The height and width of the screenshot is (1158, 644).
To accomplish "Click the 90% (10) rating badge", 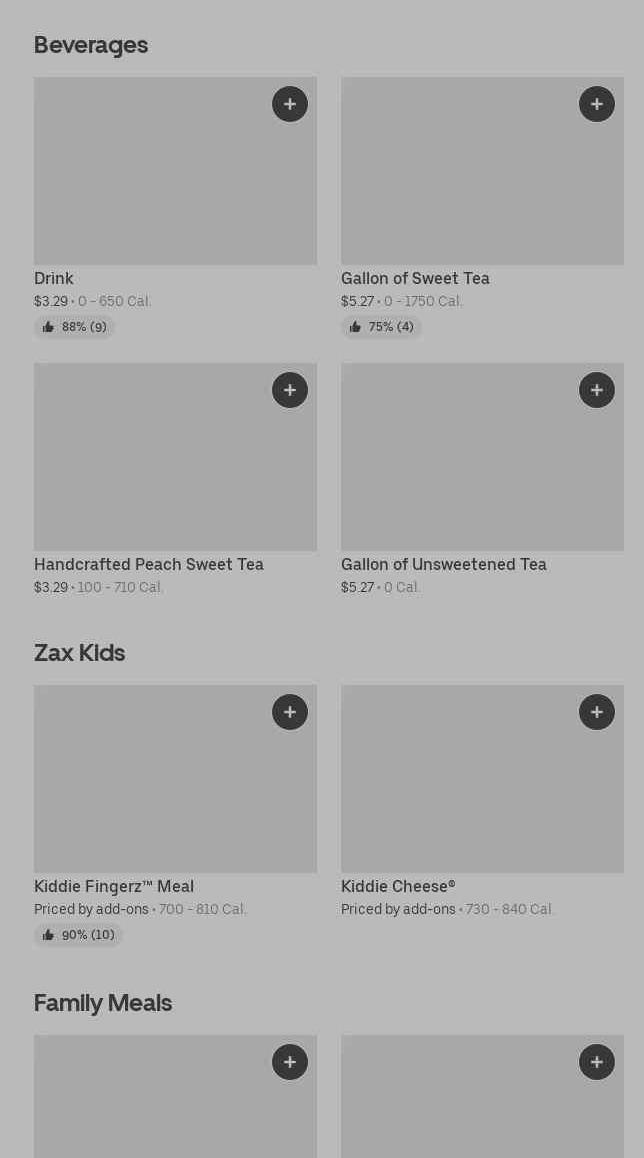I will [x=78, y=935].
